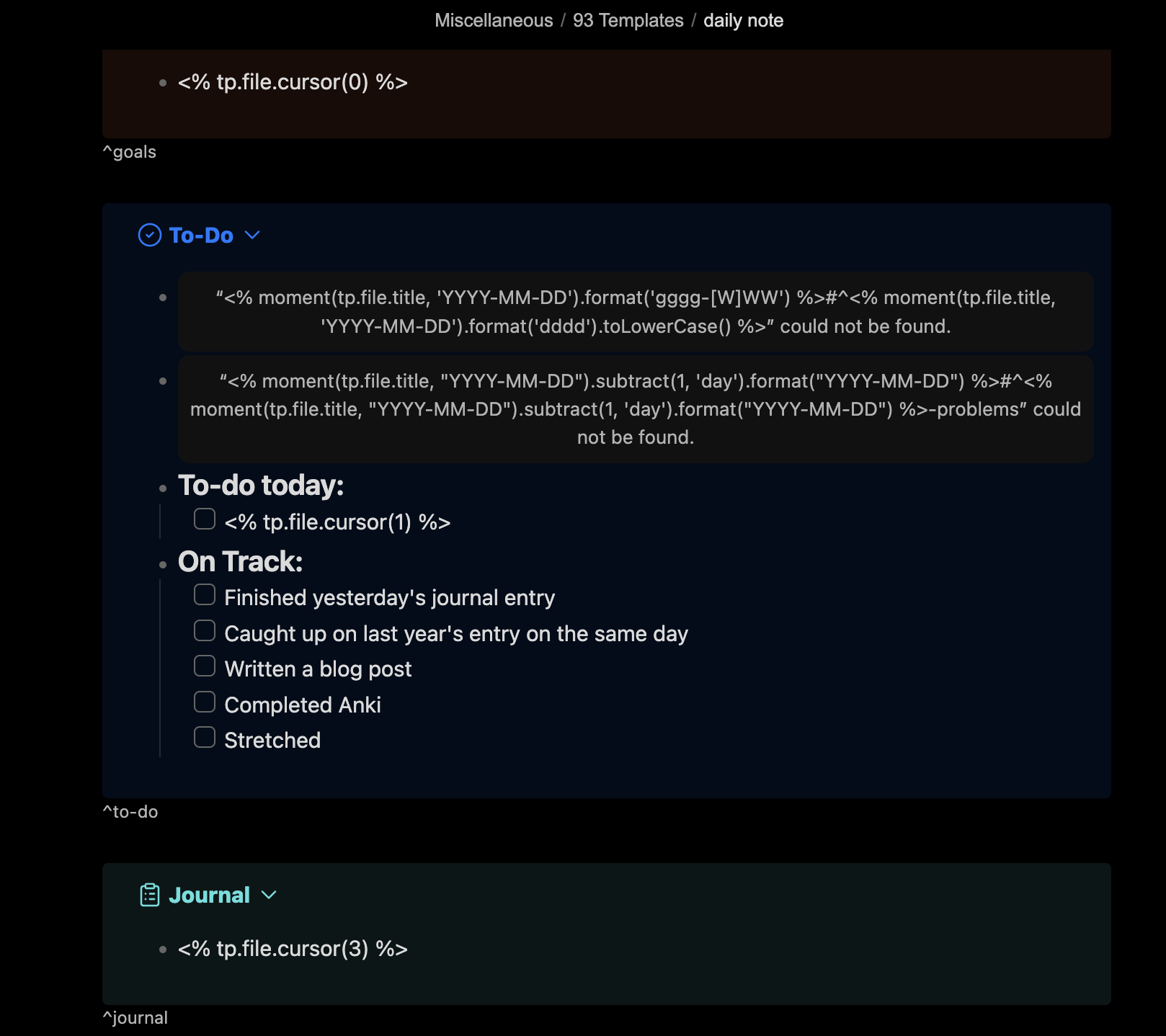
Task: Navigate to 93 Templates breadcrumb folder
Action: click(628, 20)
